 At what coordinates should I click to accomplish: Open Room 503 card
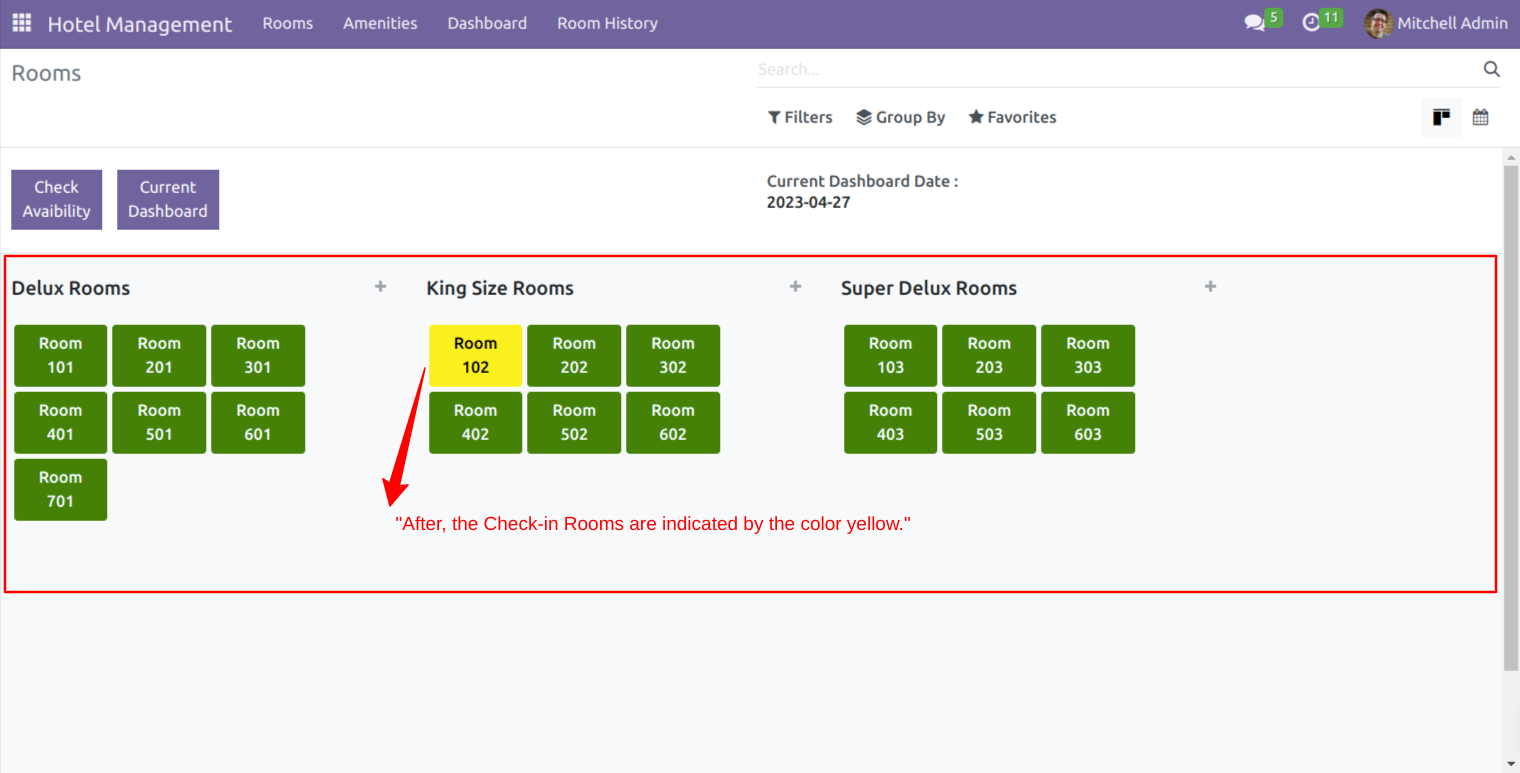[989, 422]
